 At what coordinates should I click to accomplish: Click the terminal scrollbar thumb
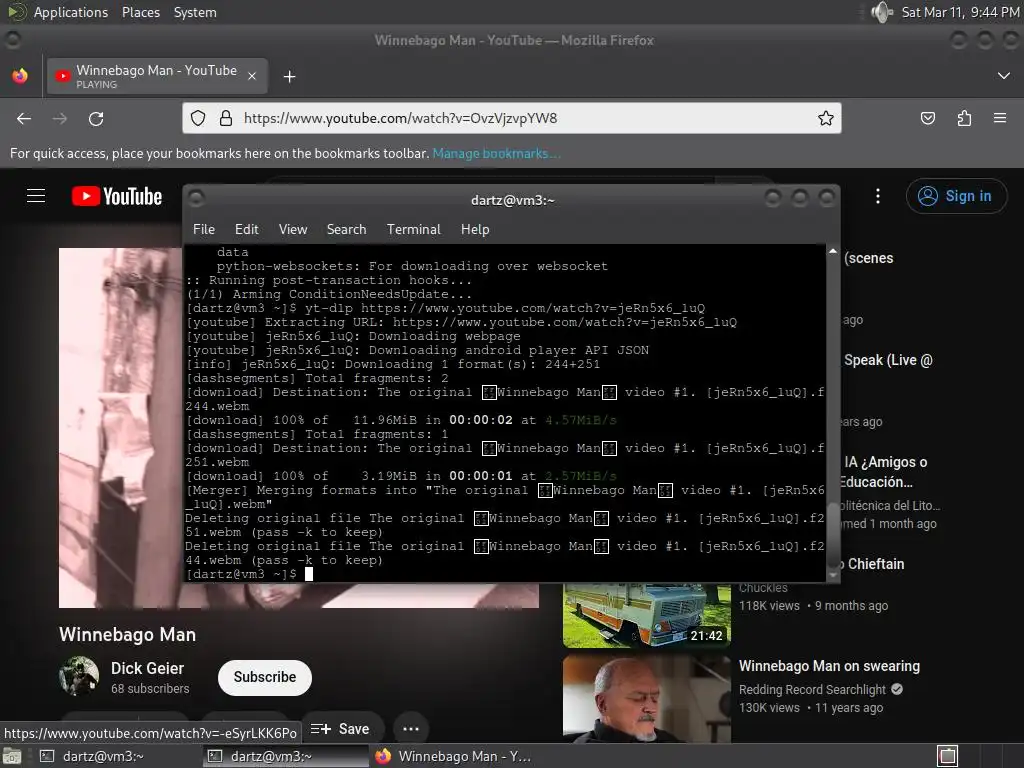[x=833, y=536]
